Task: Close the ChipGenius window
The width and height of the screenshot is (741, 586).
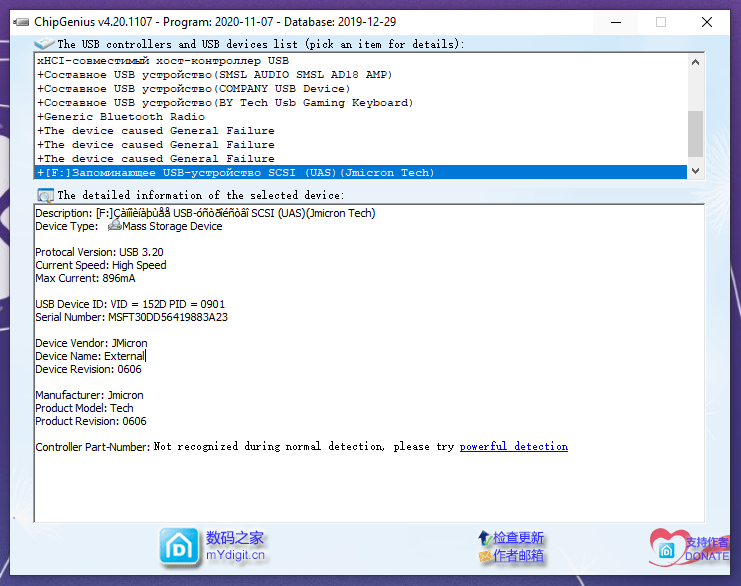Action: [x=707, y=22]
